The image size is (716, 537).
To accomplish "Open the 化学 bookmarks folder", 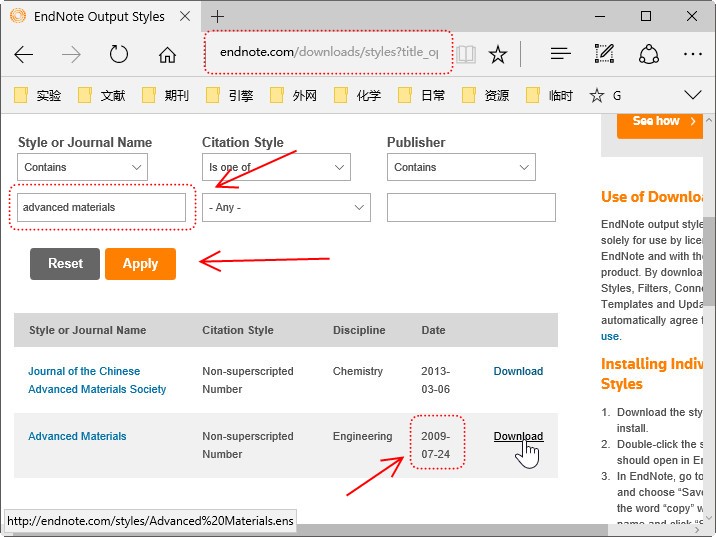I will pos(358,96).
